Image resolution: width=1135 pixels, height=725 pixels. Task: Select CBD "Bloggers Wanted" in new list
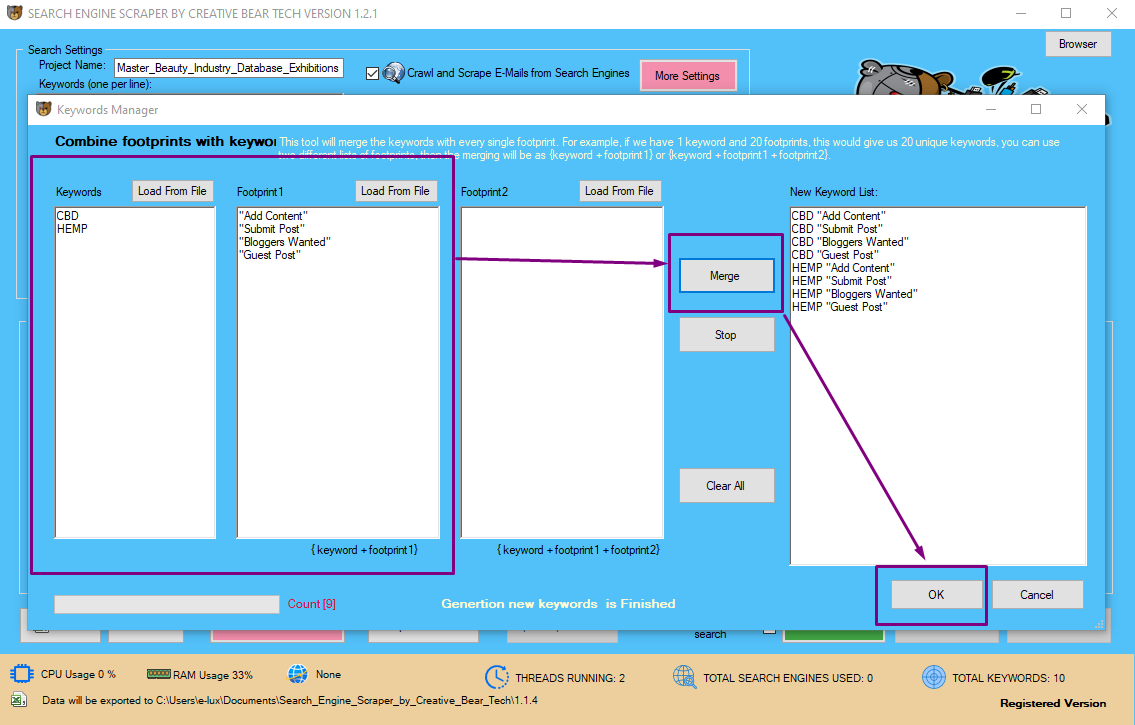click(x=850, y=242)
